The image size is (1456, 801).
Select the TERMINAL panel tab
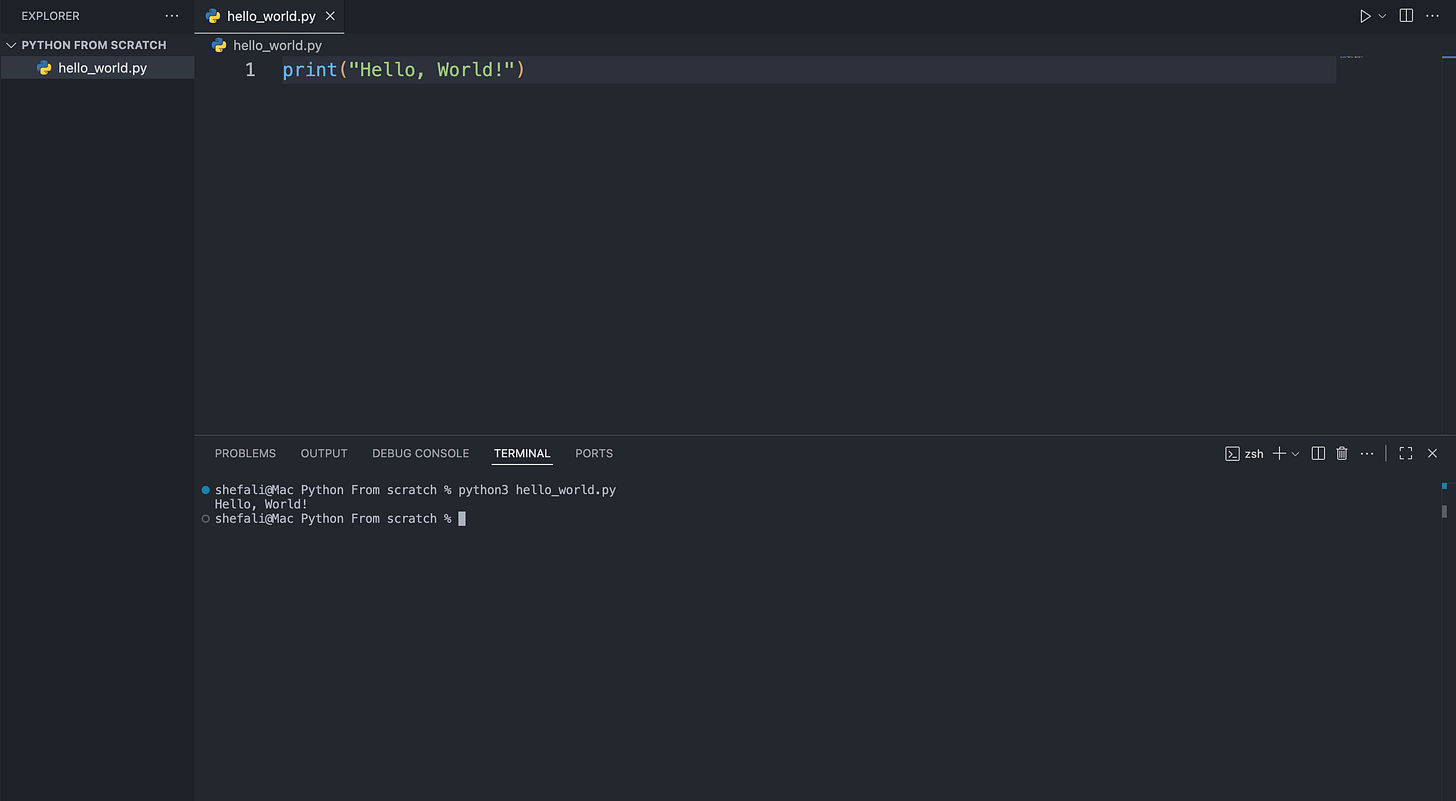pos(522,453)
